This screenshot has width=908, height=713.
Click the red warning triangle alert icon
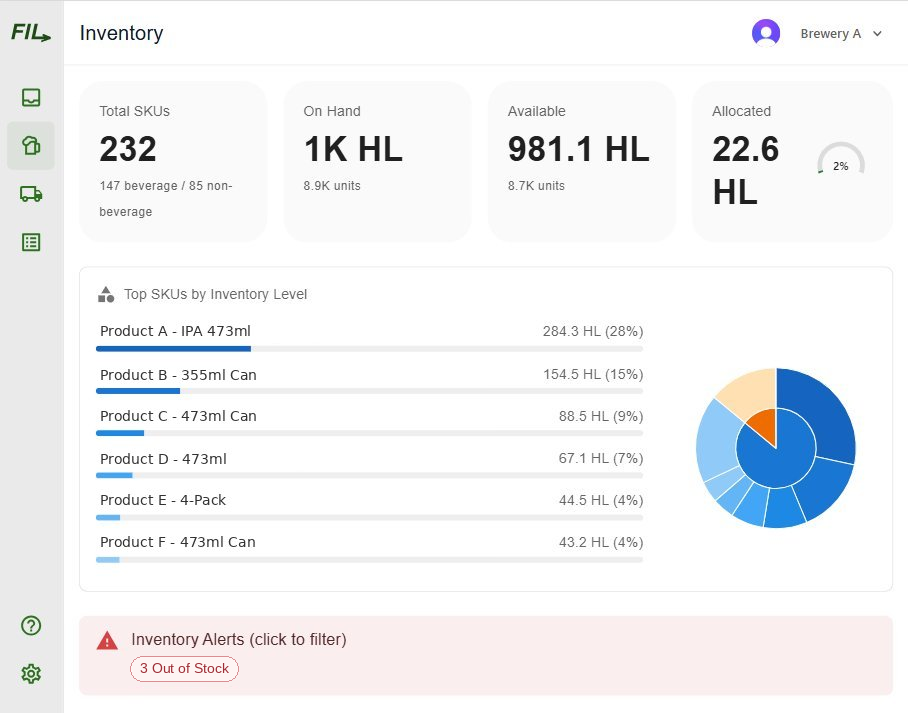[107, 641]
